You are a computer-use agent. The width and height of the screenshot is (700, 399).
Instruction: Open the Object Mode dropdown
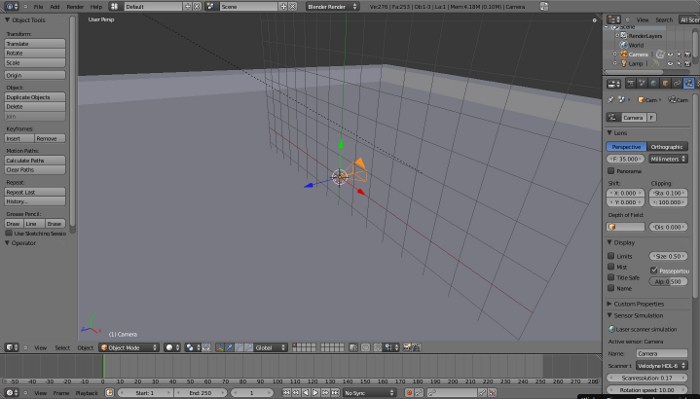point(129,347)
